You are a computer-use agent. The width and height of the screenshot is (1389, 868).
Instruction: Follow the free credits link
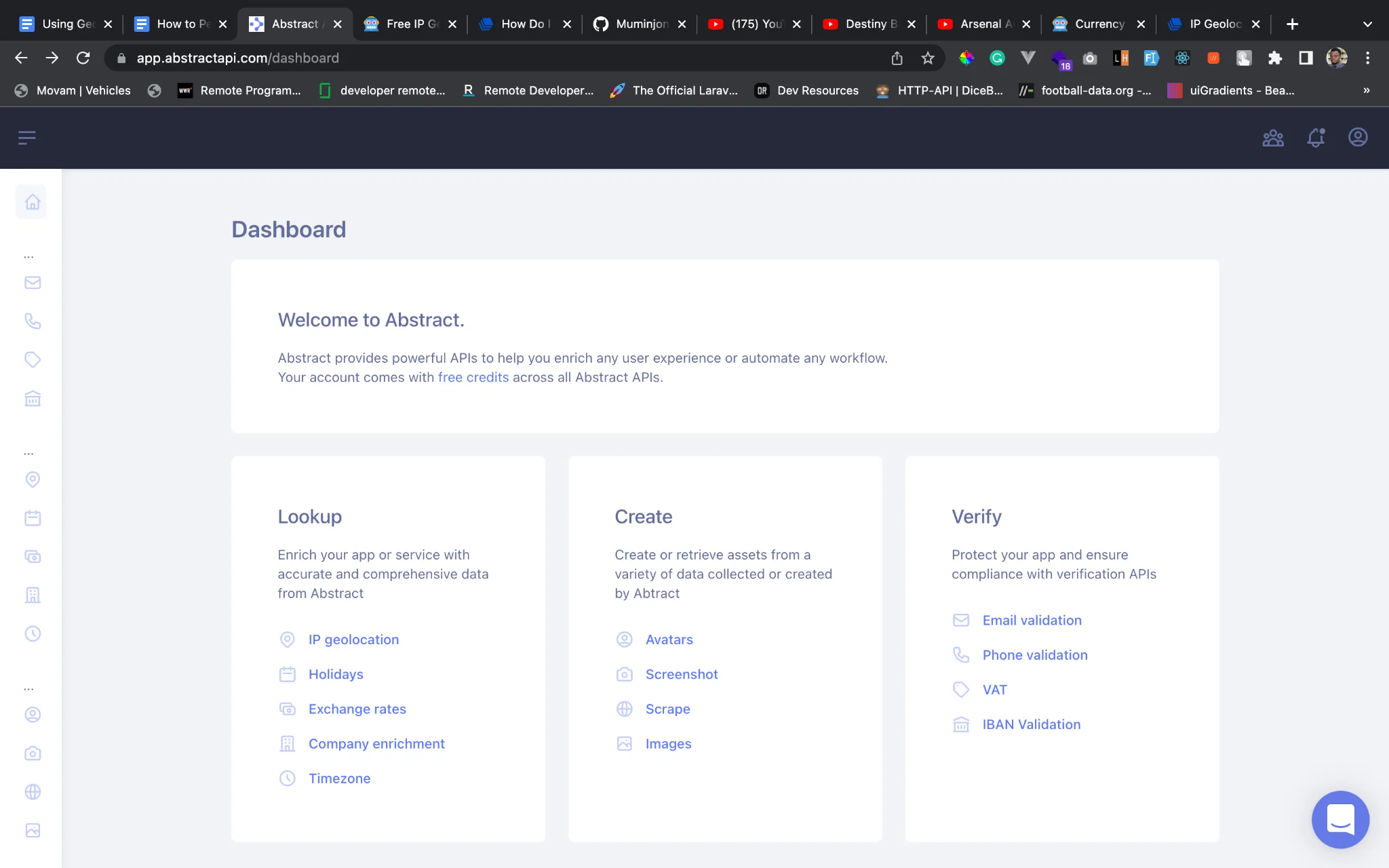pyautogui.click(x=473, y=378)
